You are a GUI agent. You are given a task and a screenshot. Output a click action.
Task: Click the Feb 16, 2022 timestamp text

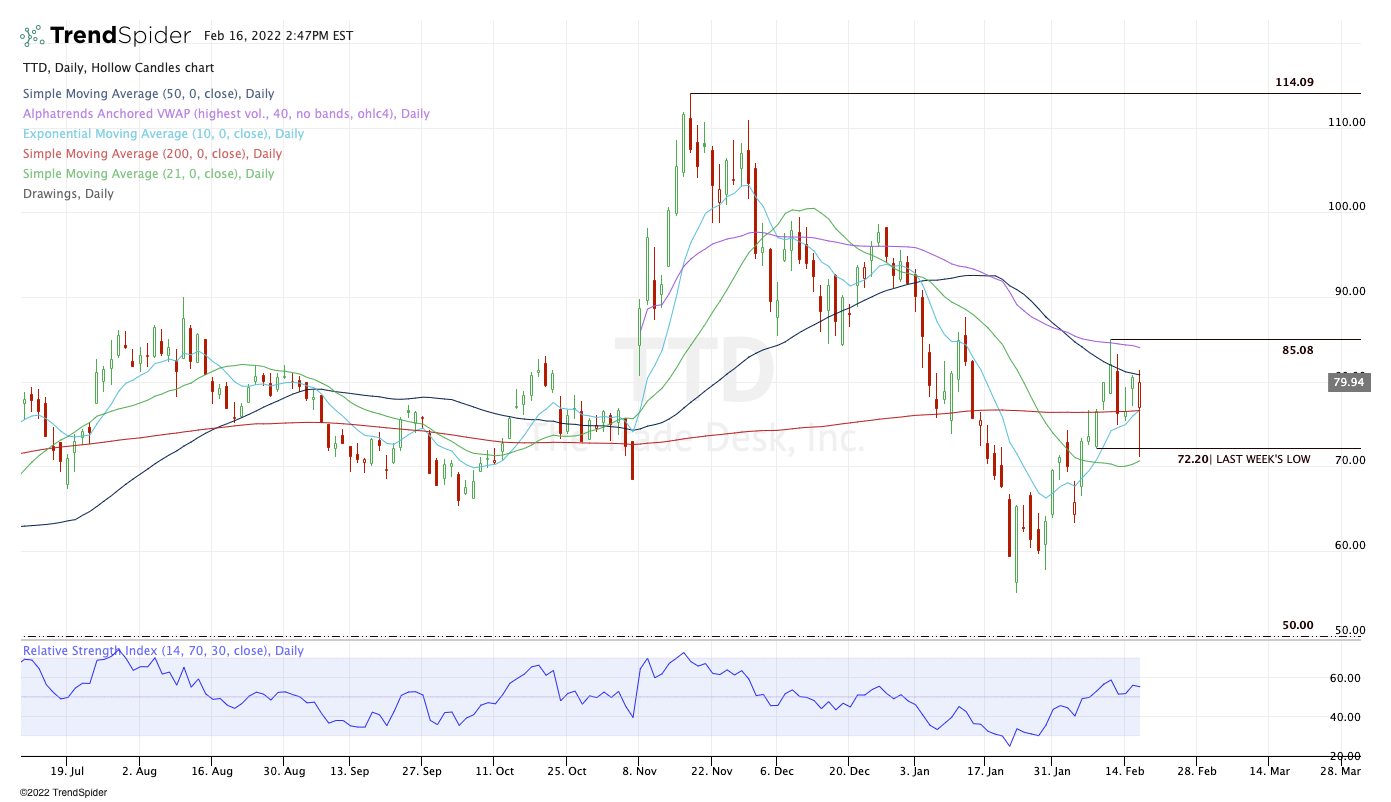[278, 36]
